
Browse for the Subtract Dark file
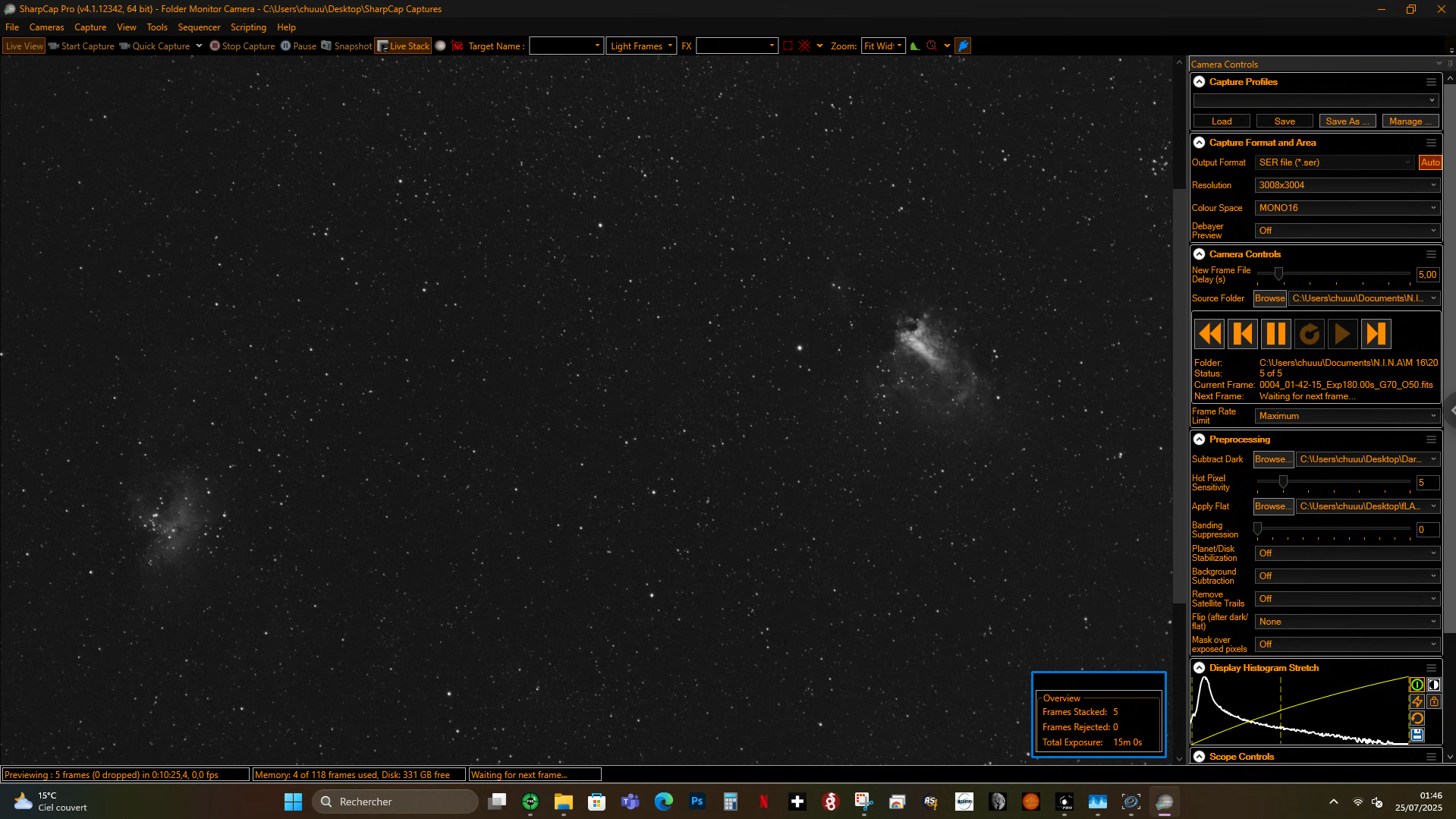1273,459
